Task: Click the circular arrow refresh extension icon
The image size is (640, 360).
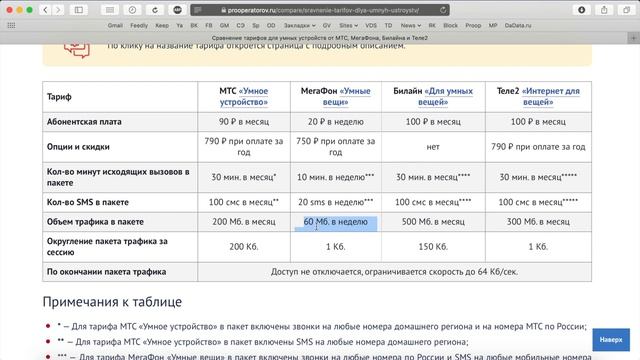Action: point(155,10)
